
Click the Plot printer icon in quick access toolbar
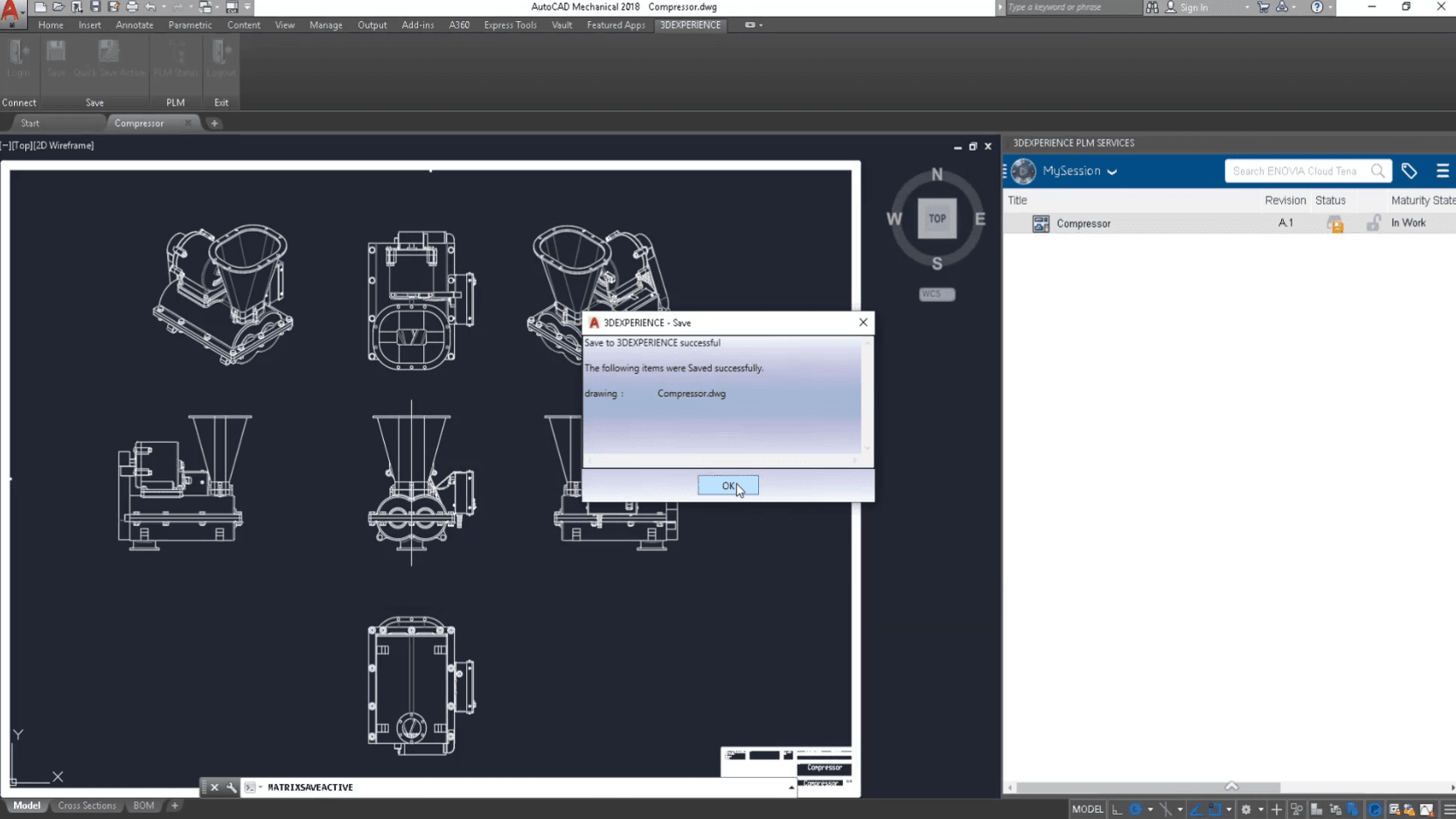(132, 7)
